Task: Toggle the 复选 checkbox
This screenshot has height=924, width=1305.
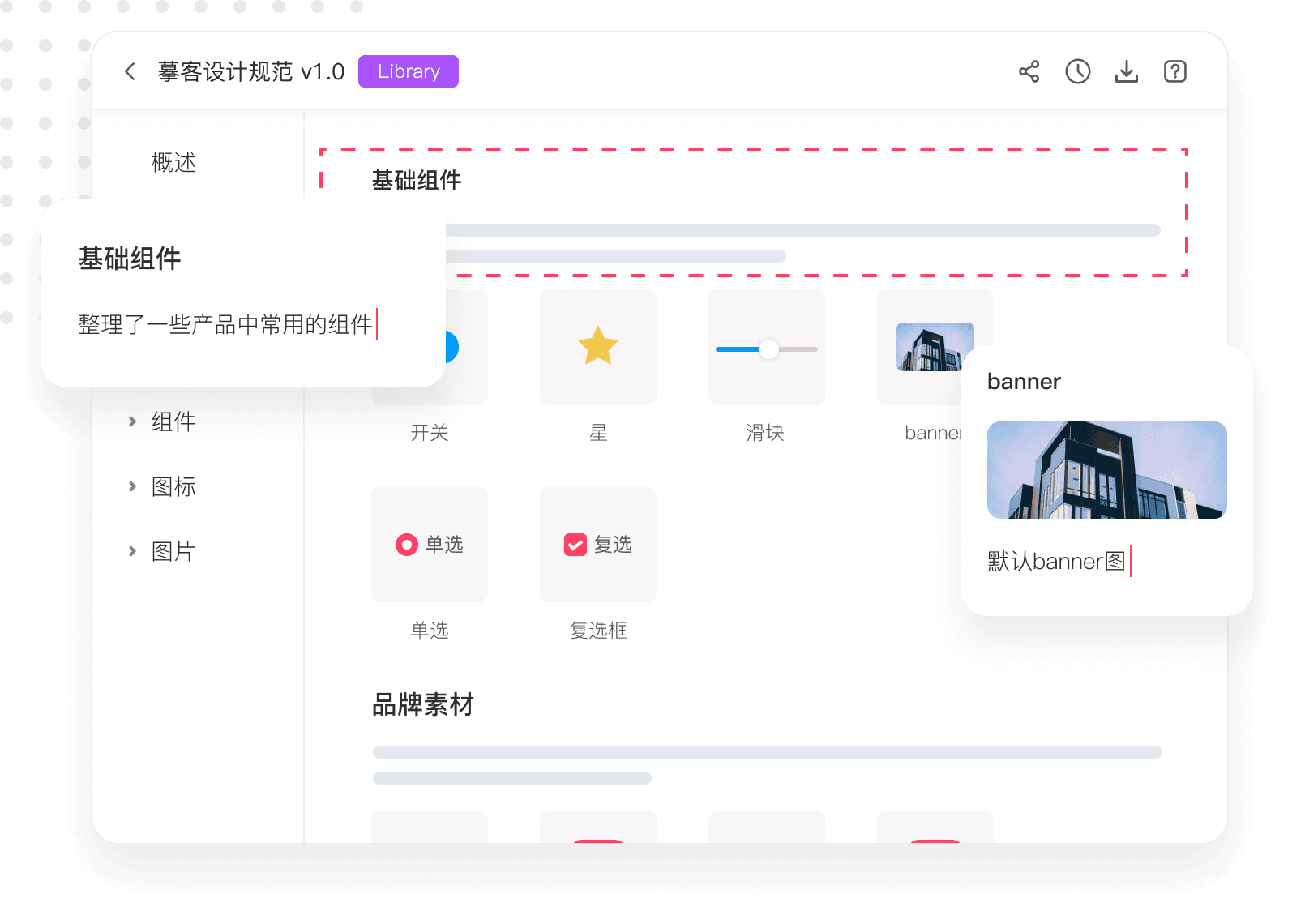Action: click(575, 545)
